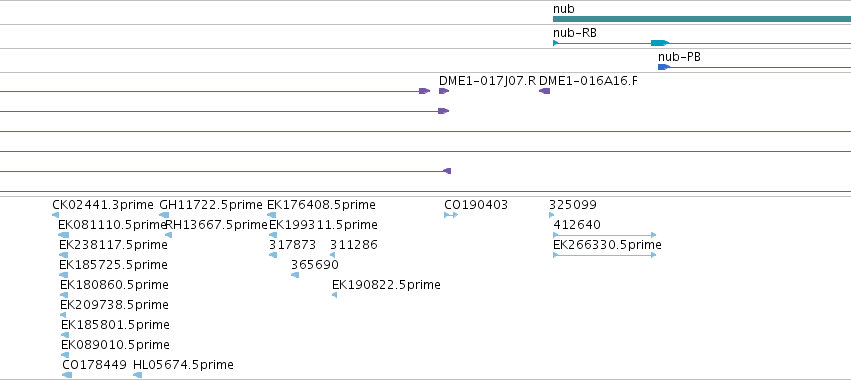Click RH13667.5prime EST label
This screenshot has width=851, height=380.
pos(217,225)
